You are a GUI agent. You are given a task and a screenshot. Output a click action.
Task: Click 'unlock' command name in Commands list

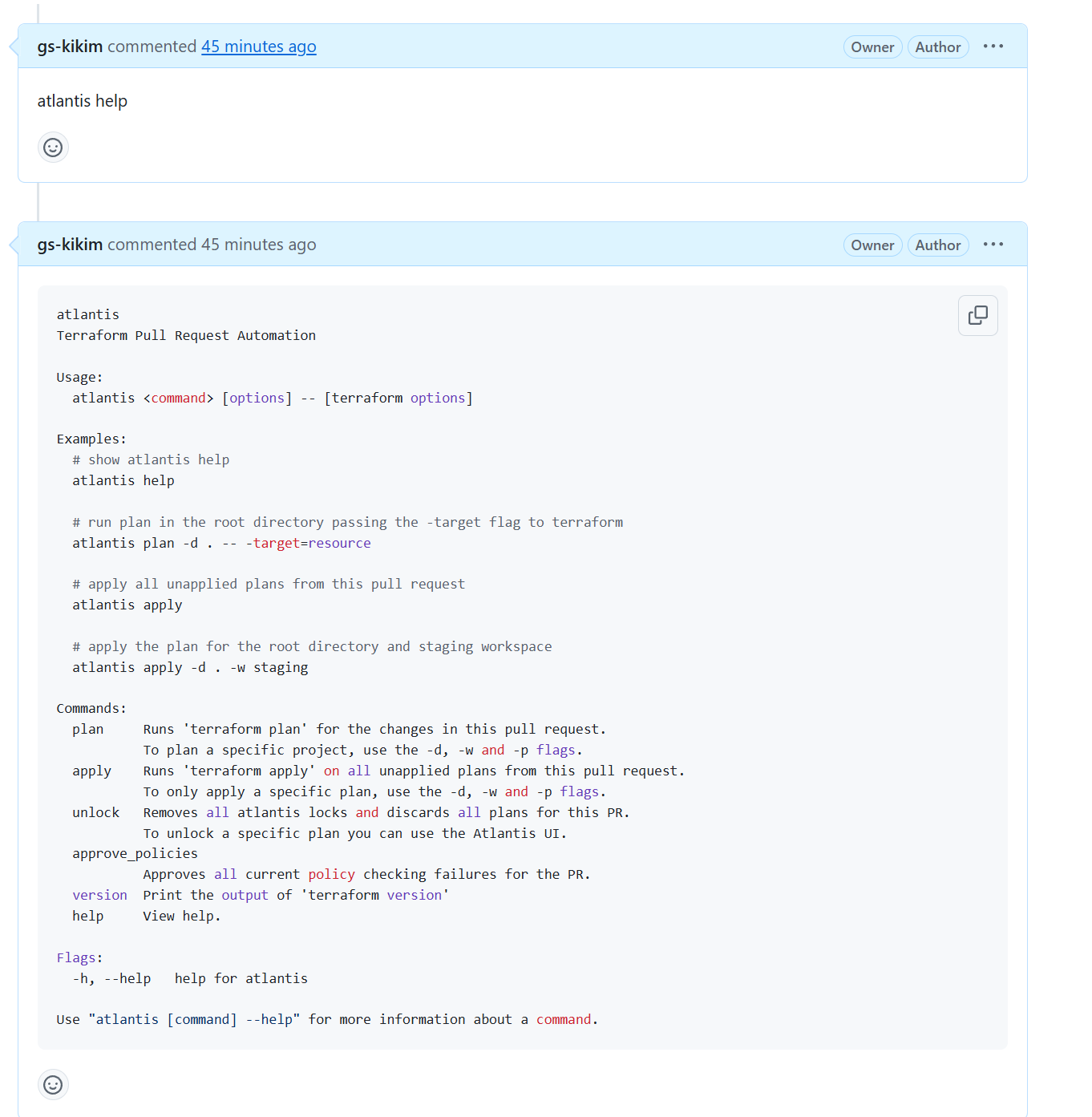click(x=96, y=812)
